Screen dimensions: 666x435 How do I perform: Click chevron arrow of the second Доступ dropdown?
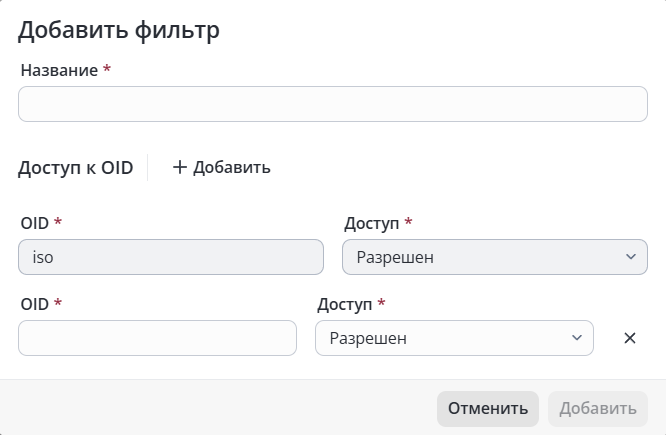(x=577, y=338)
